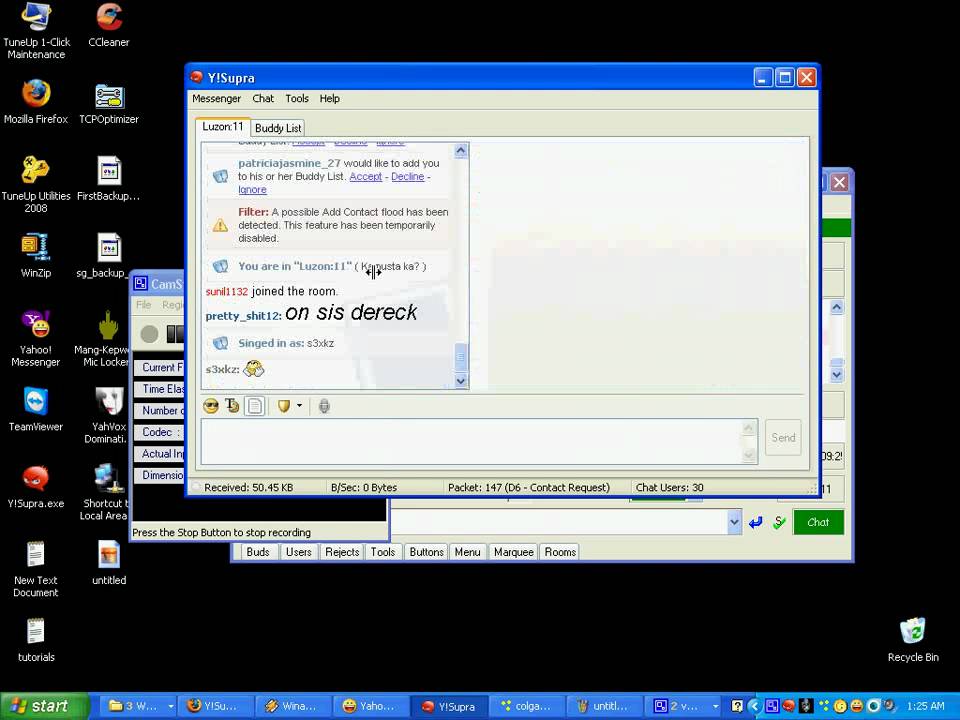Open the Rejects tab
This screenshot has height=720, width=960.
pos(342,552)
